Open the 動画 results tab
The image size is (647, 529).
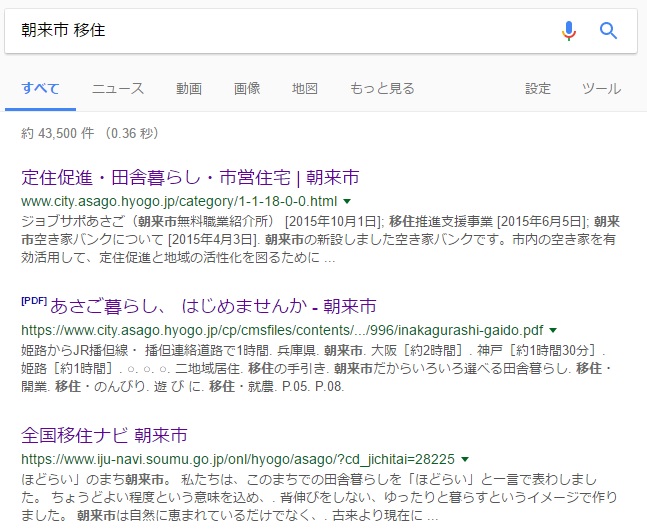coord(189,89)
